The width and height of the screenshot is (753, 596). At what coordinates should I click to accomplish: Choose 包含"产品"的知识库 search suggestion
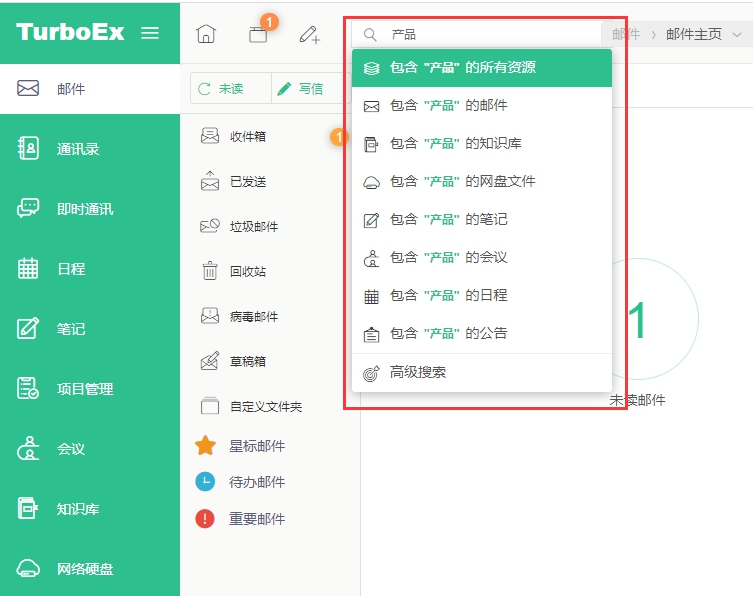point(480,144)
